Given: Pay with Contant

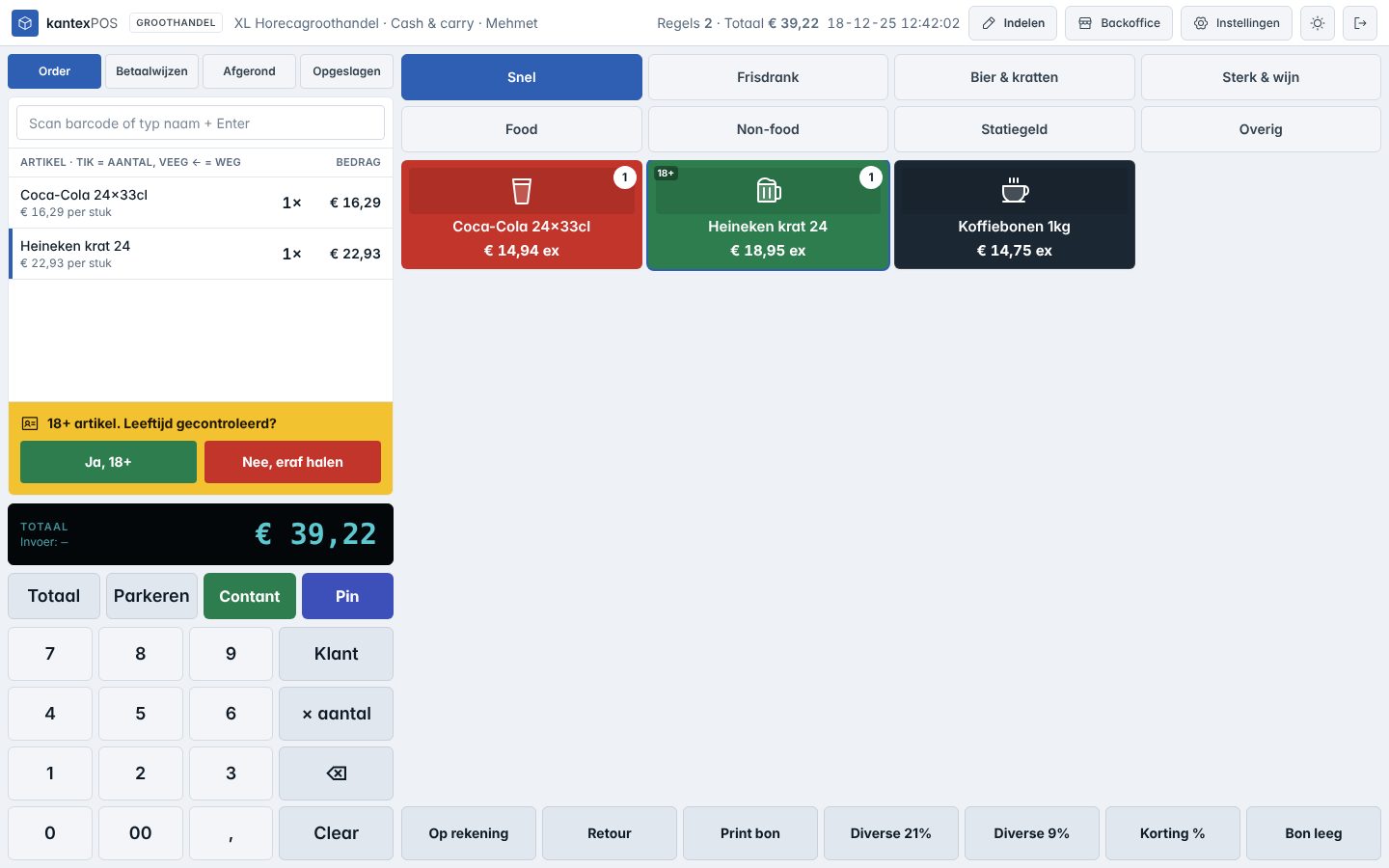Looking at the screenshot, I should click(x=249, y=596).
